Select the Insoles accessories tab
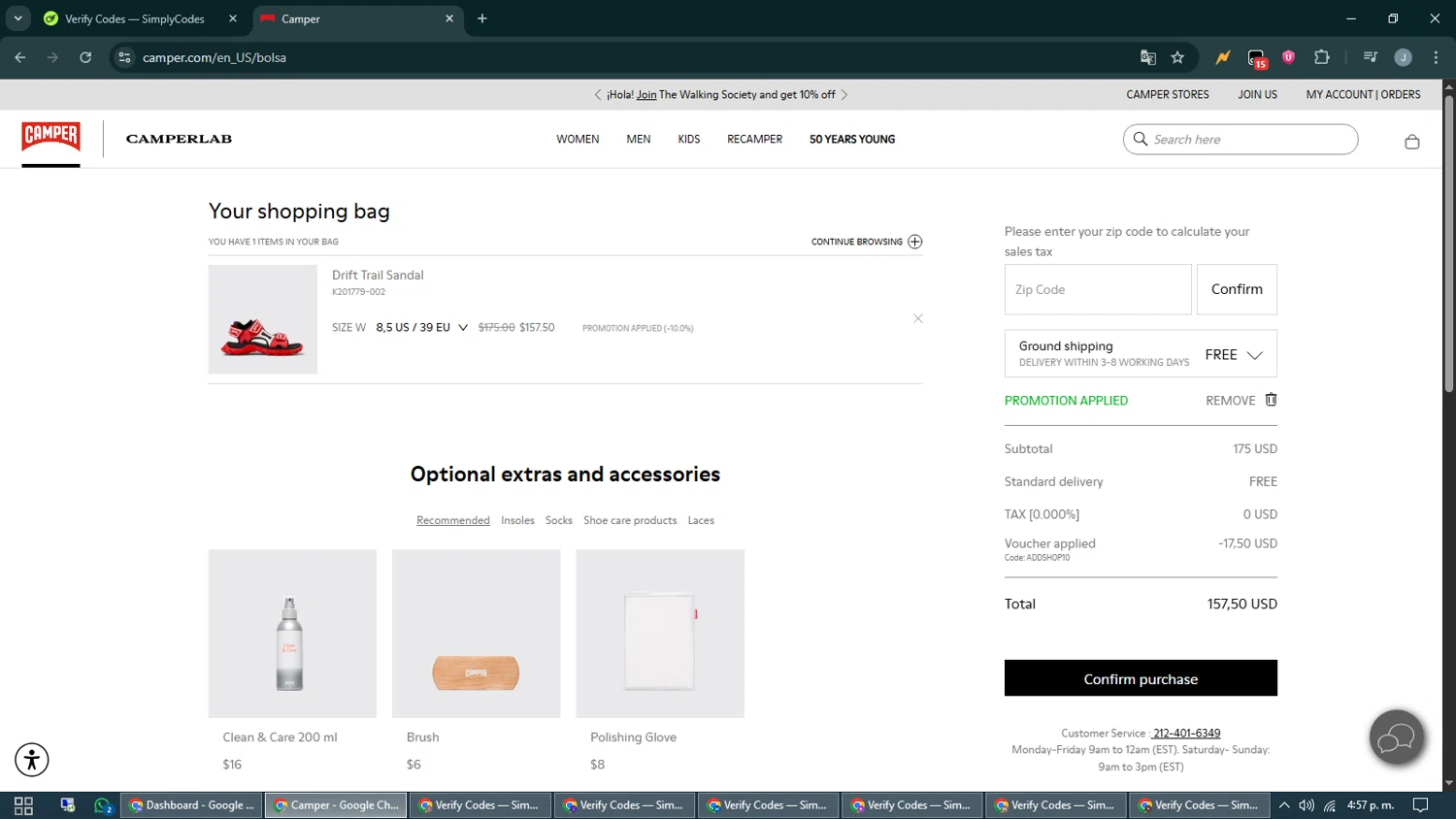This screenshot has height=819, width=1456. pos(517,520)
